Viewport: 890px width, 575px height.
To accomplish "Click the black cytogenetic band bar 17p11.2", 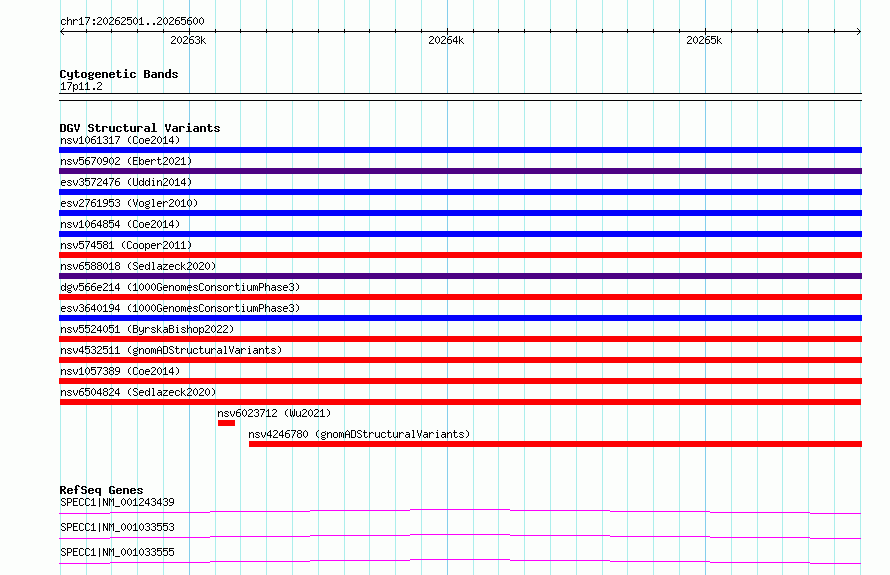I will click(x=460, y=97).
